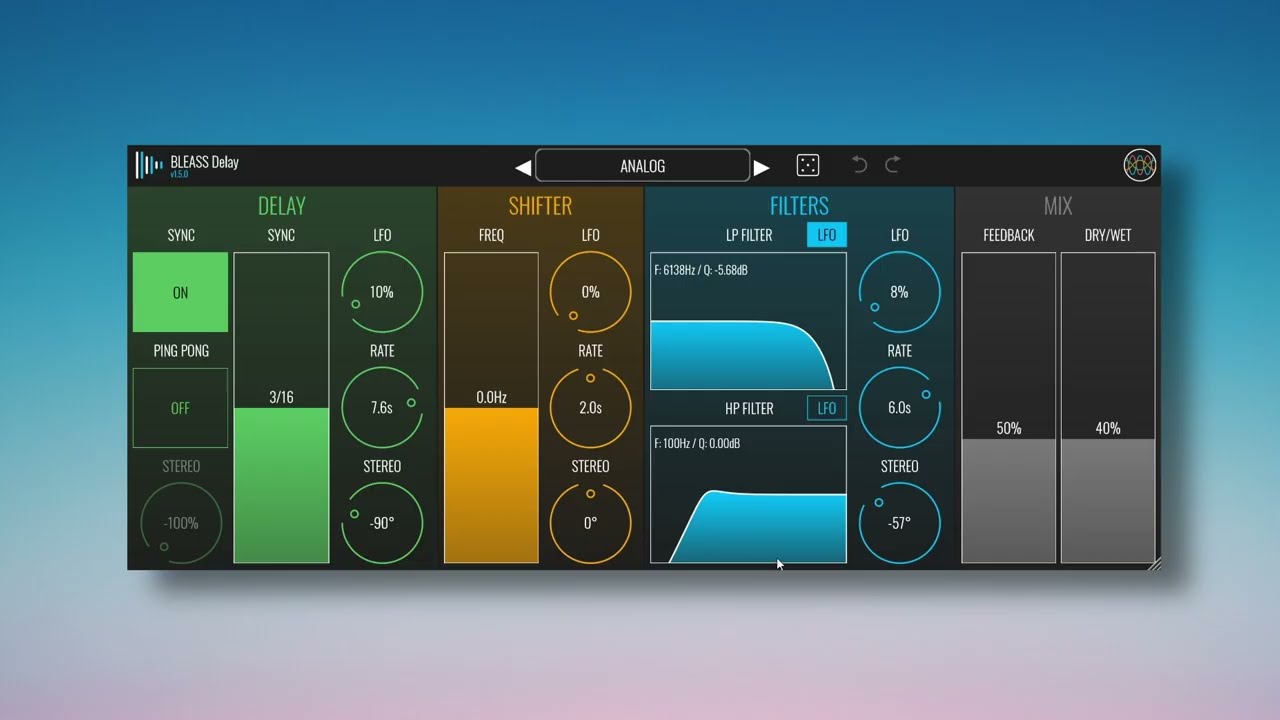Click the DRY/WET label
Viewport: 1280px width, 720px height.
(1108, 235)
